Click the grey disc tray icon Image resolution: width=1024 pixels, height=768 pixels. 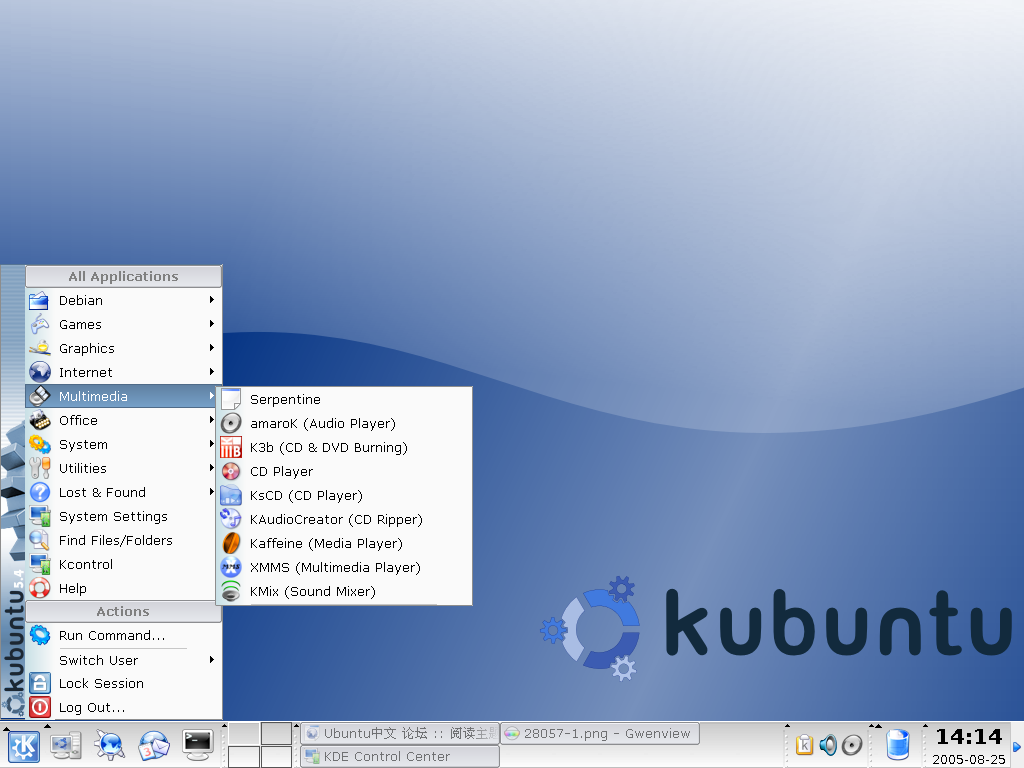coord(852,744)
